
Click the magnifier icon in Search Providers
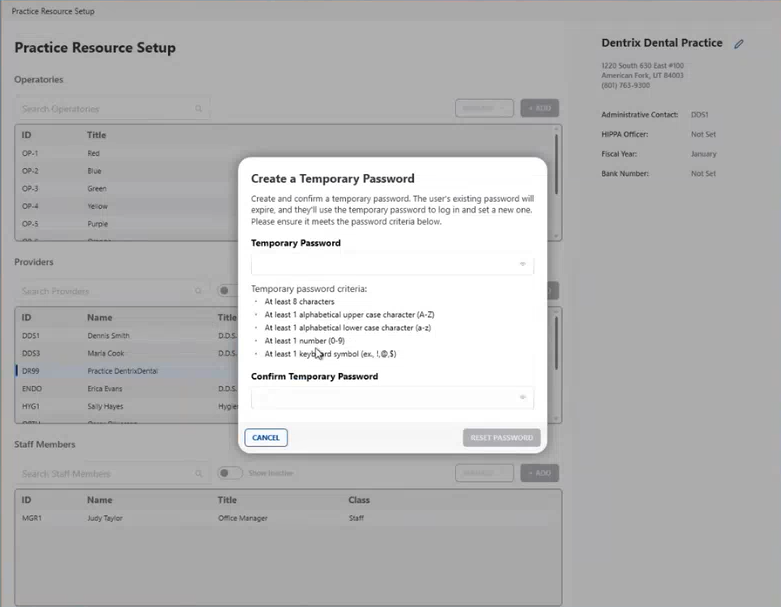(199, 292)
